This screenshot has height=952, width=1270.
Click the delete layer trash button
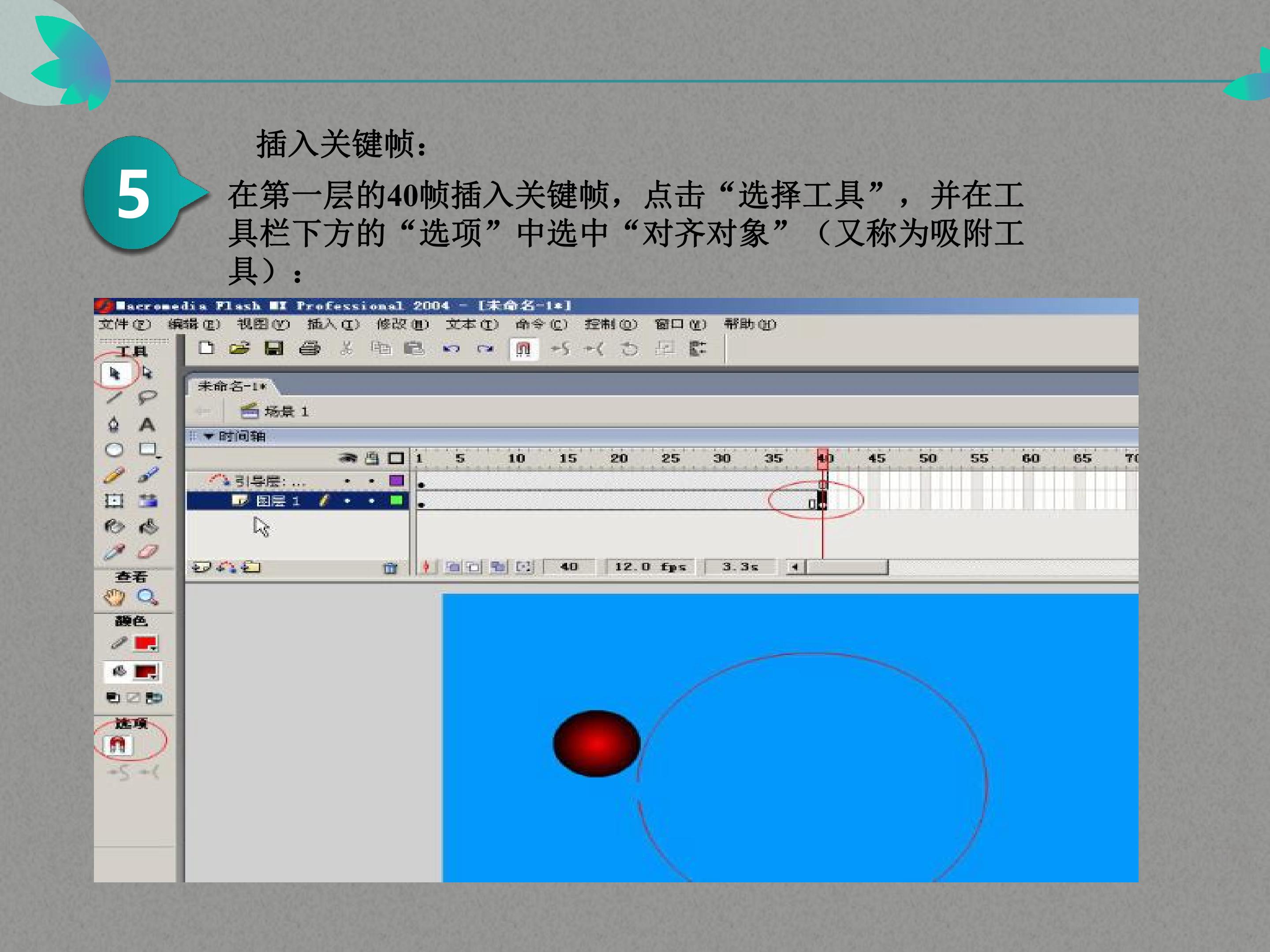point(390,568)
